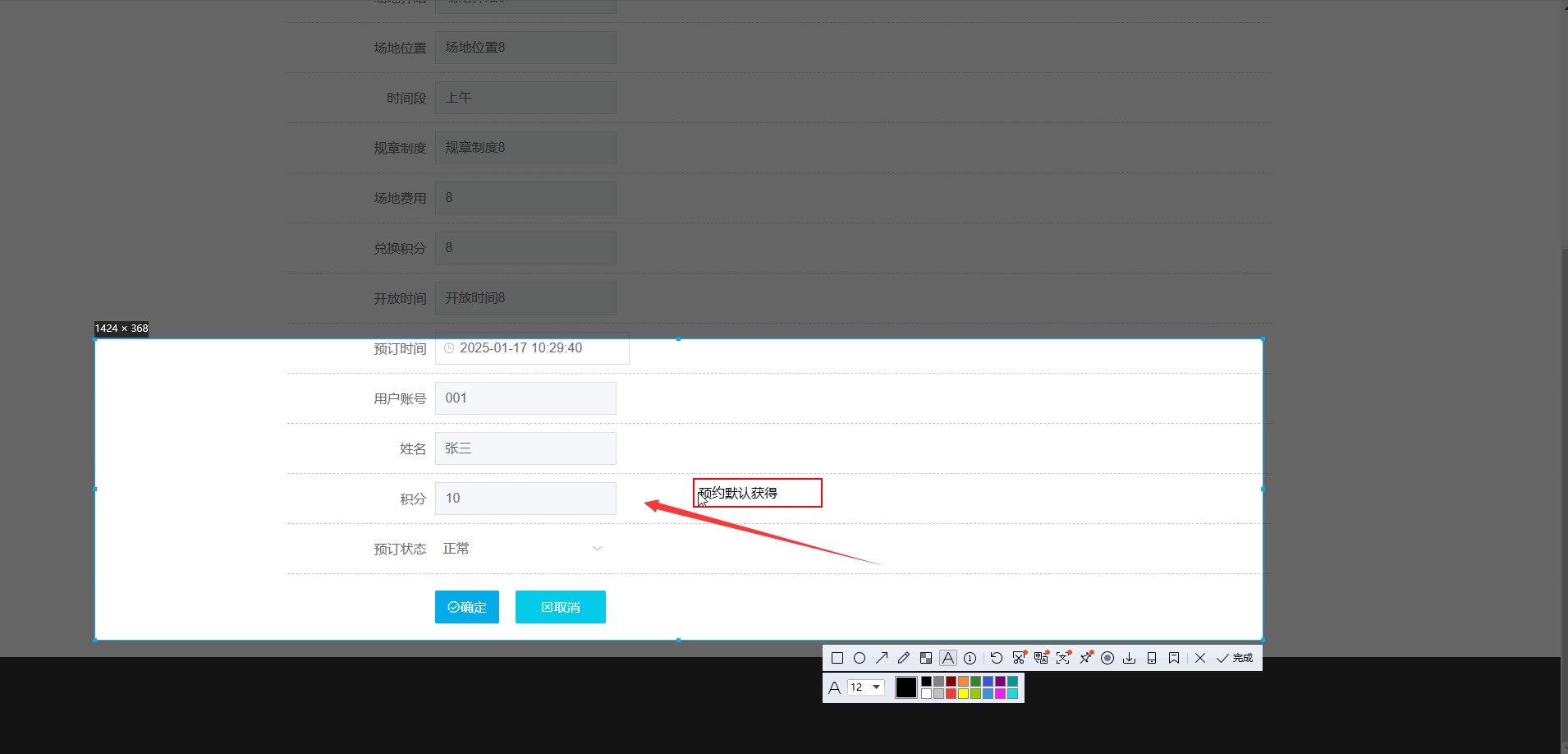Click the 兑换积分 field
Screen dimensions: 1568x754
(525, 248)
